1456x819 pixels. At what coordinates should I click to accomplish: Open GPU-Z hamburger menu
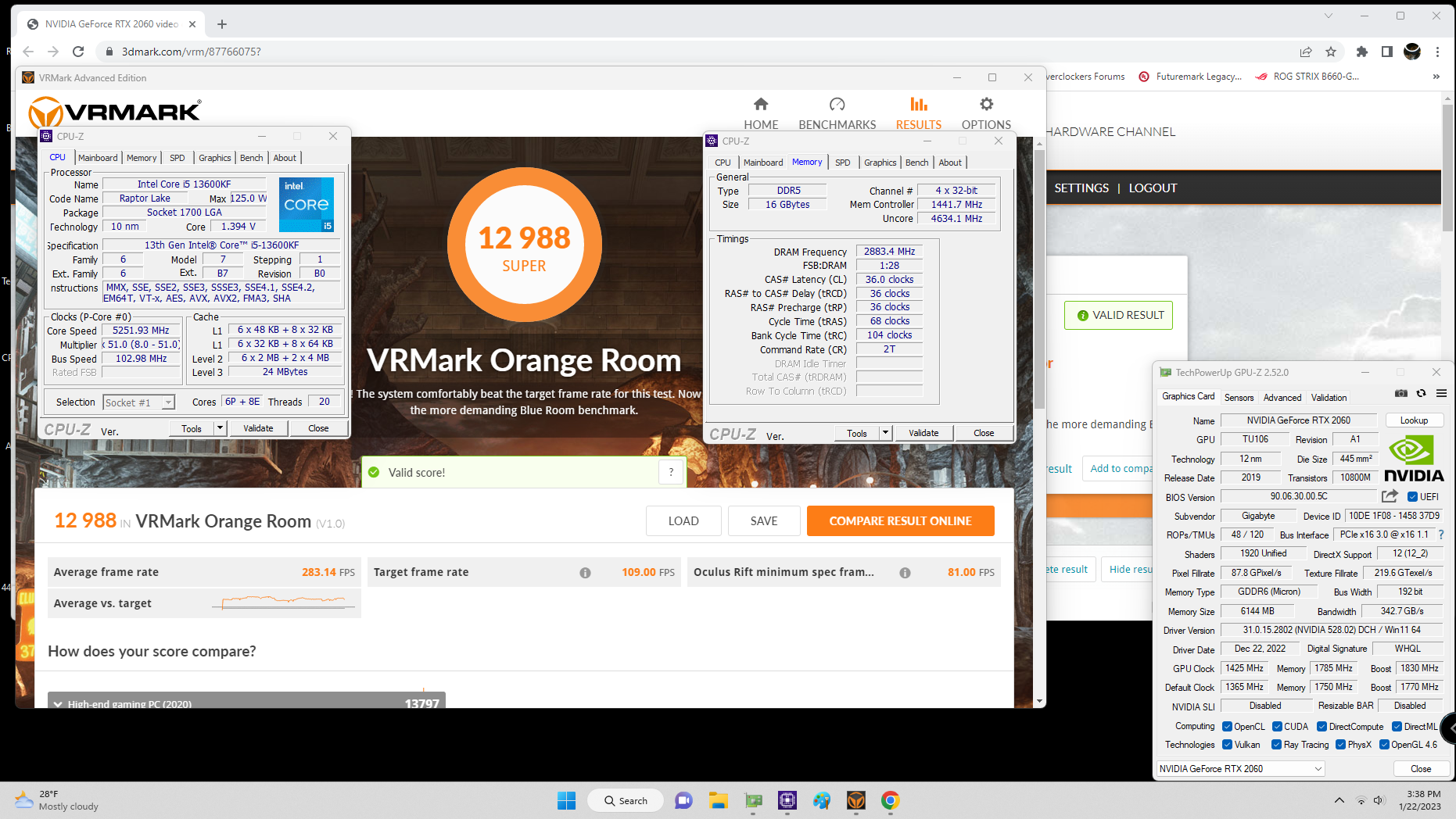click(1441, 393)
